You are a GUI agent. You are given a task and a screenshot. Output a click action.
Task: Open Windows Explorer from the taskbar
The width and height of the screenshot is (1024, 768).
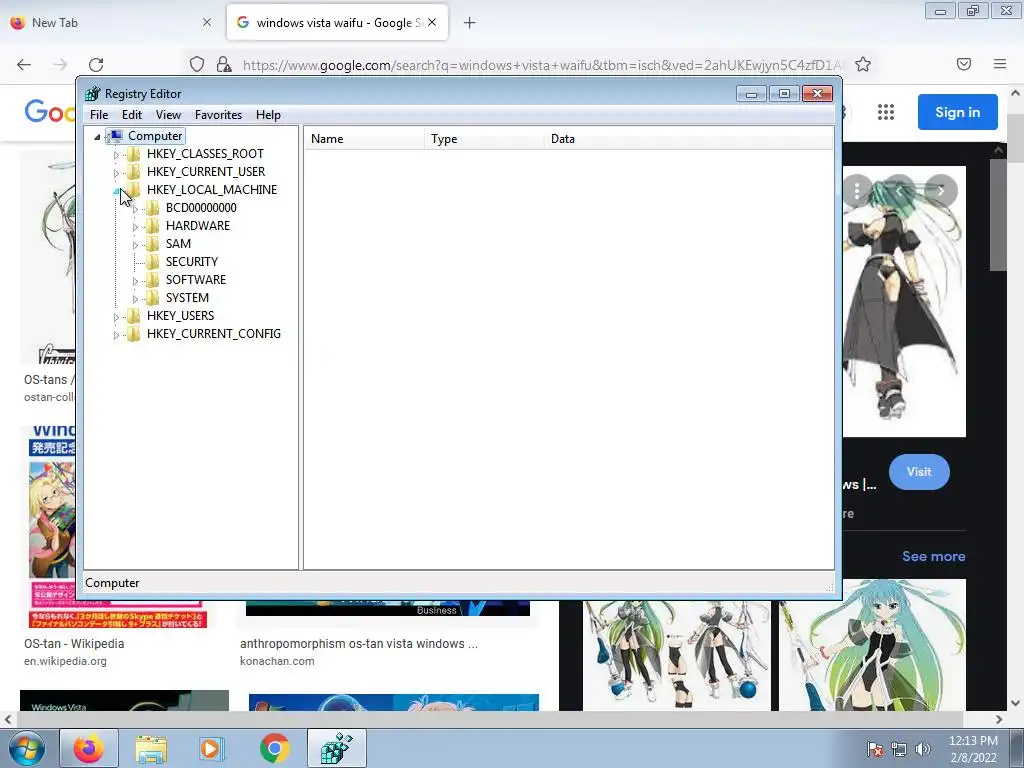tap(151, 748)
